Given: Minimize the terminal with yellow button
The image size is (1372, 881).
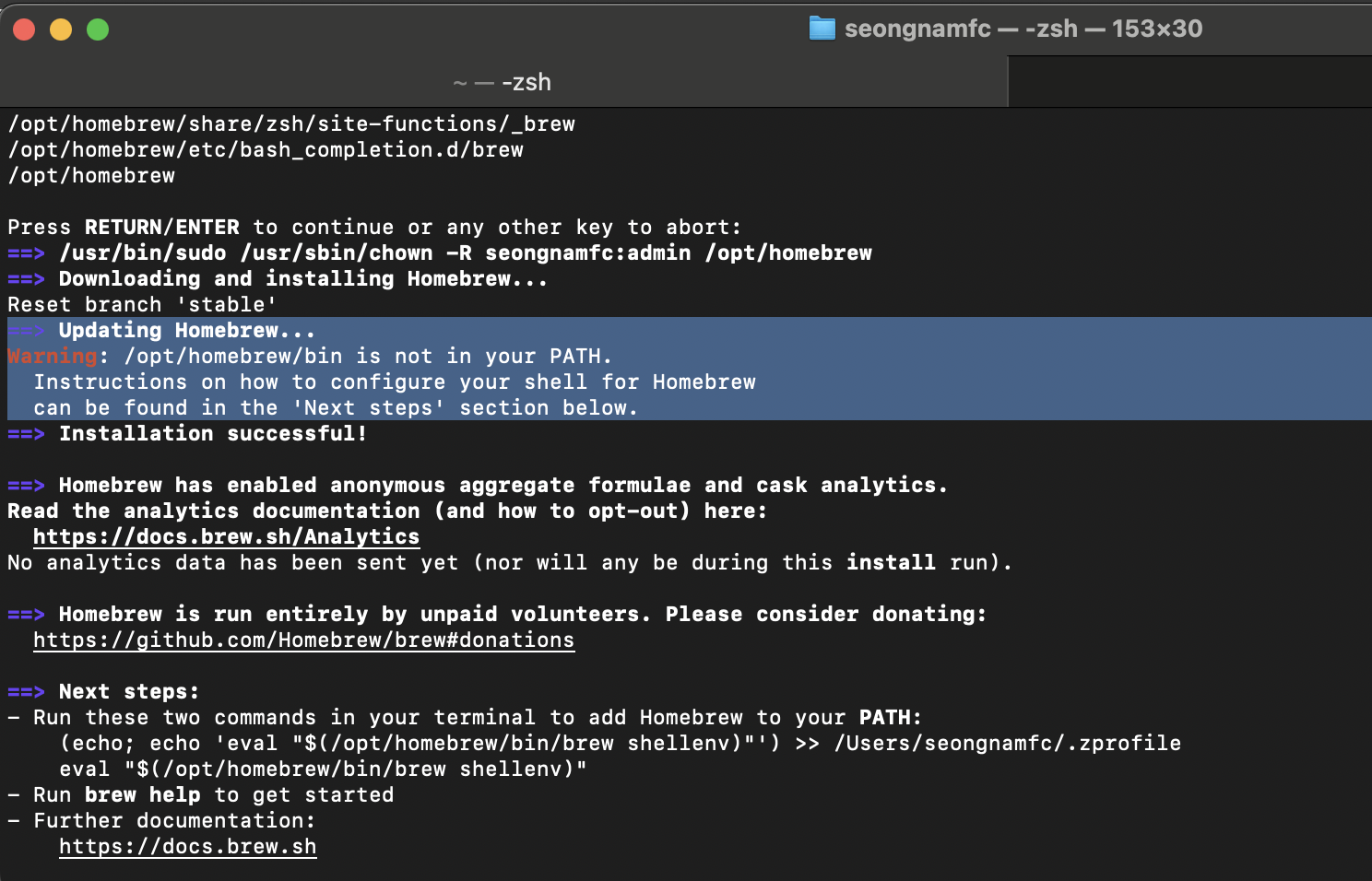Looking at the screenshot, I should tap(61, 29).
